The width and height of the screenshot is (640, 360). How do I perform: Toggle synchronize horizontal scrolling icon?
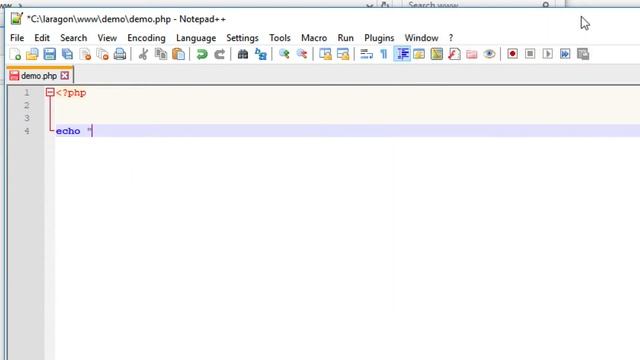pyautogui.click(x=343, y=54)
